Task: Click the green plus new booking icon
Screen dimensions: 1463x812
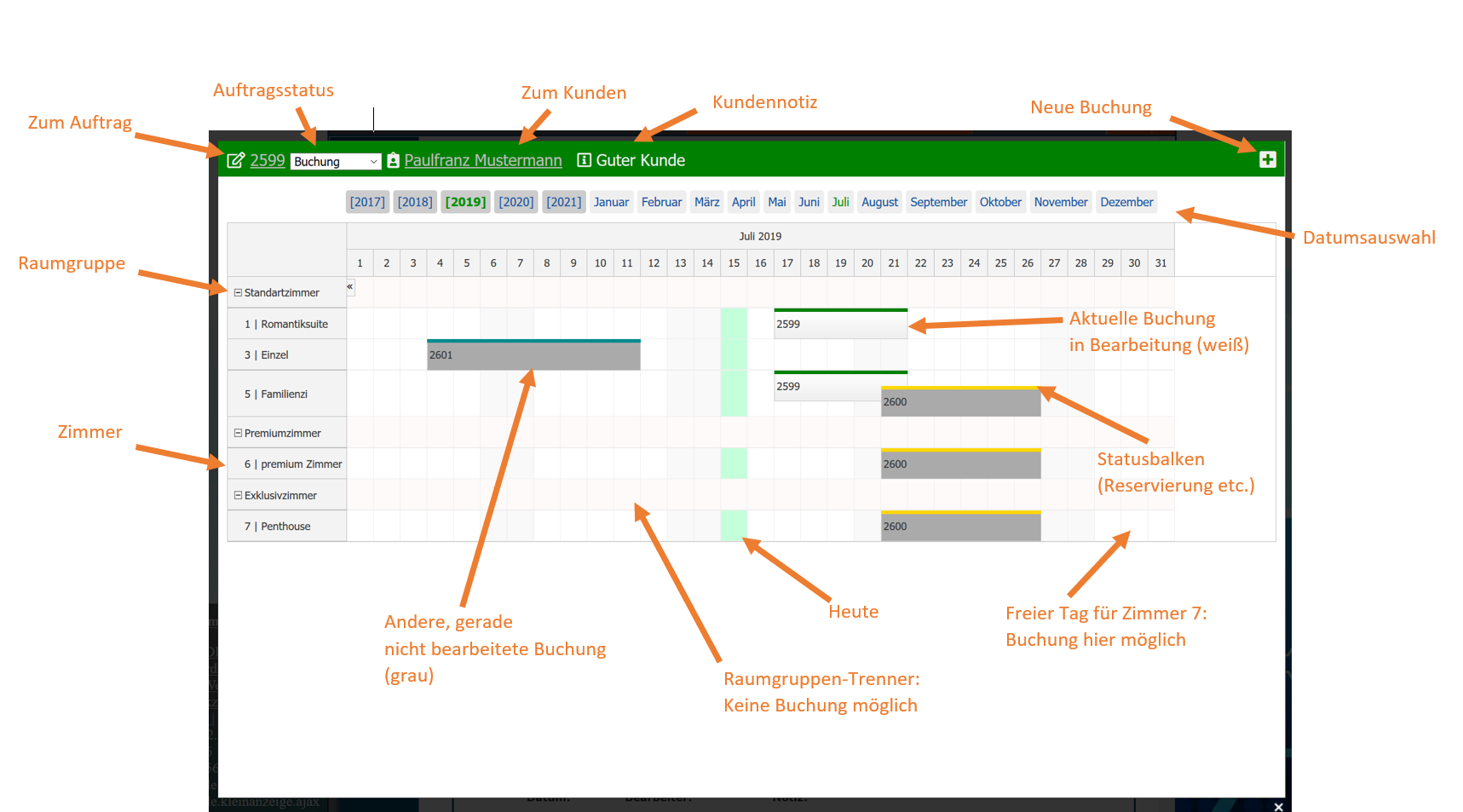Action: tap(1267, 159)
